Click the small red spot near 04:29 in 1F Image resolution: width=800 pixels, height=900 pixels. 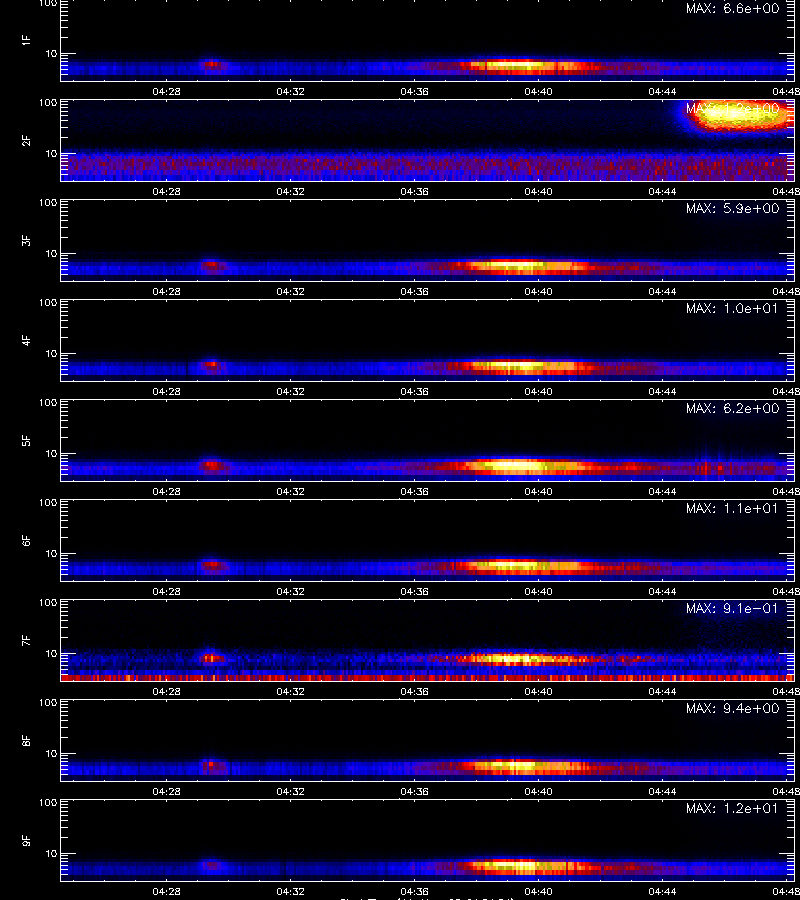click(212, 64)
